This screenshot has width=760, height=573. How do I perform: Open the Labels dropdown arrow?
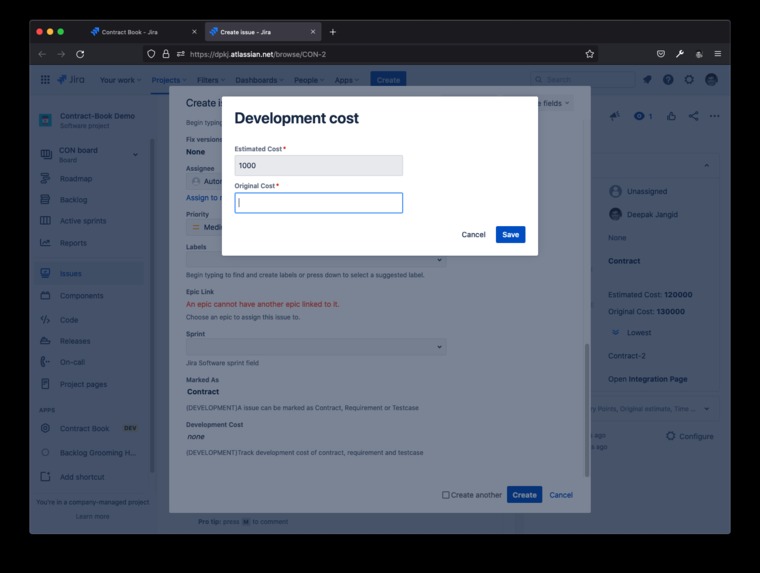pyautogui.click(x=439, y=260)
